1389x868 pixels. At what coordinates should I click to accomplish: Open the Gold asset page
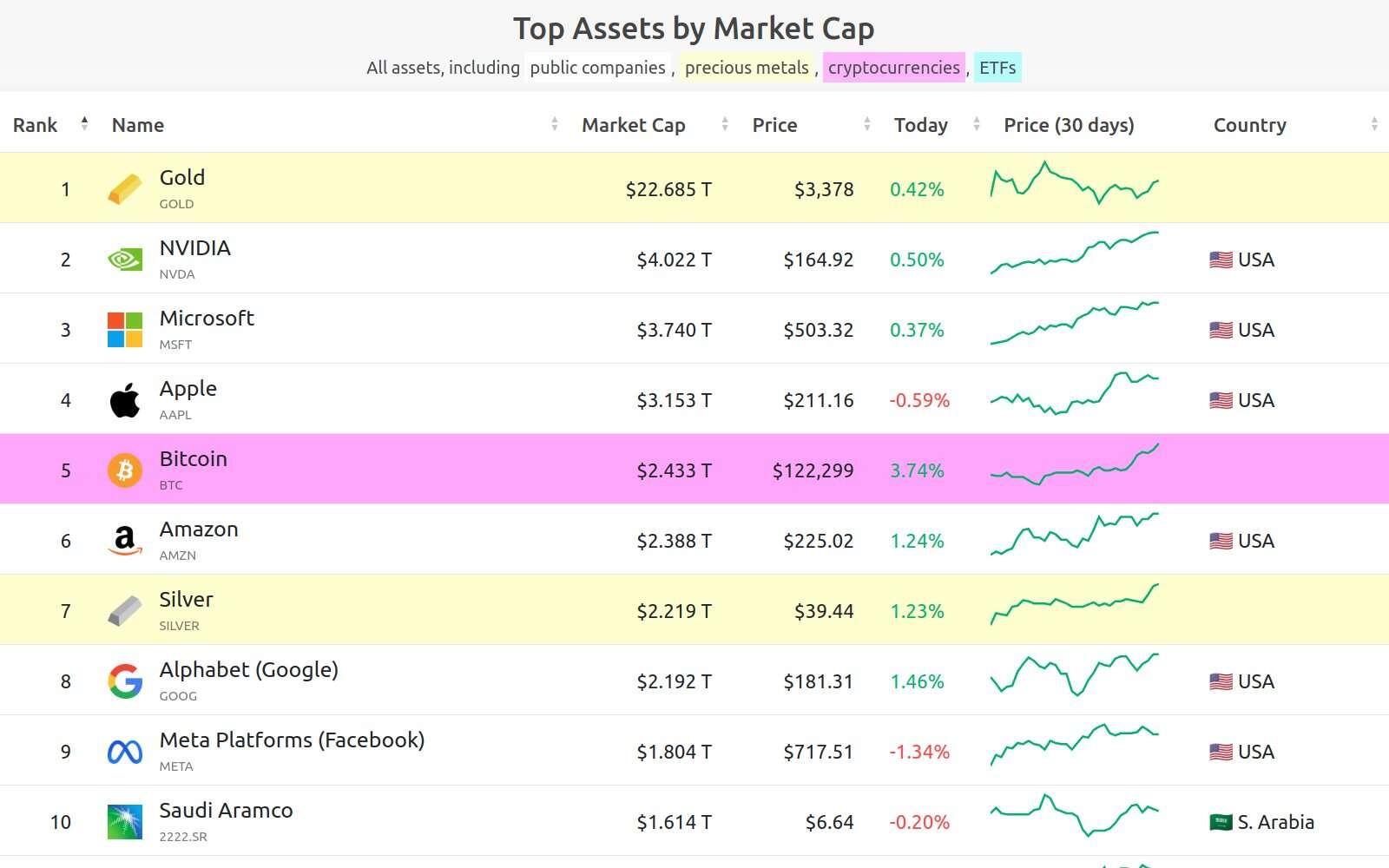pyautogui.click(x=182, y=178)
